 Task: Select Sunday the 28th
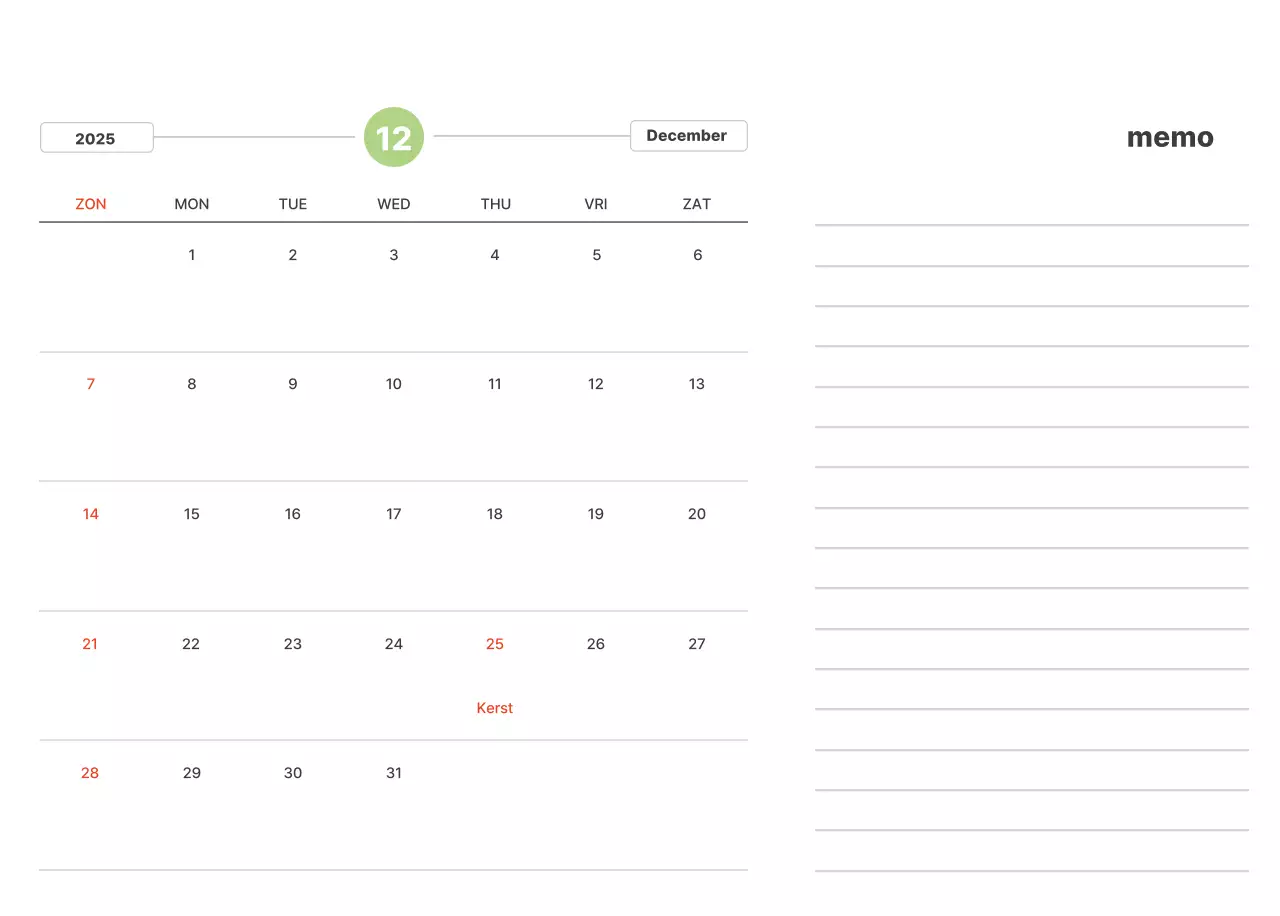tap(90, 773)
